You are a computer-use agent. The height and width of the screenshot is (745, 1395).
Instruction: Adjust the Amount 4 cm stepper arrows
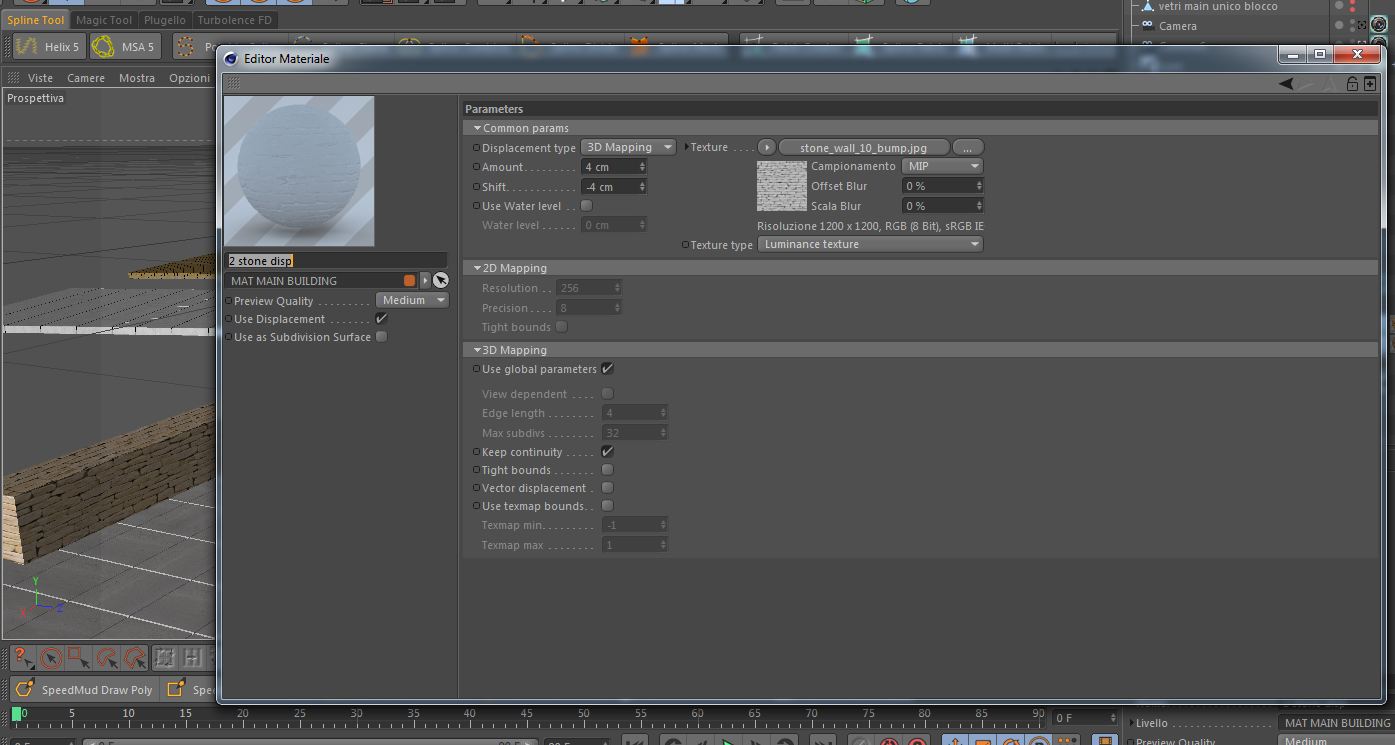tap(642, 167)
